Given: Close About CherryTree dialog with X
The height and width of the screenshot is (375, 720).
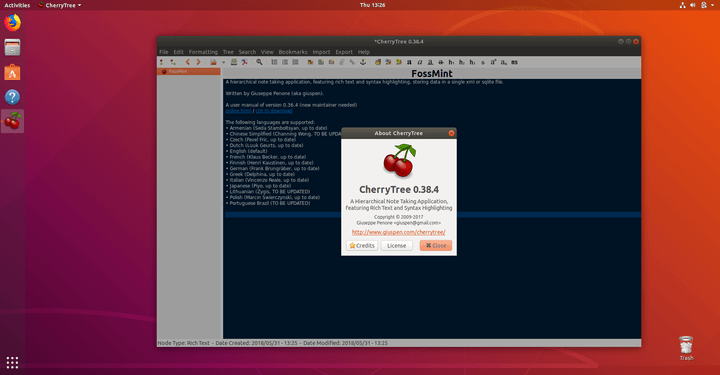Looking at the screenshot, I should [x=451, y=133].
